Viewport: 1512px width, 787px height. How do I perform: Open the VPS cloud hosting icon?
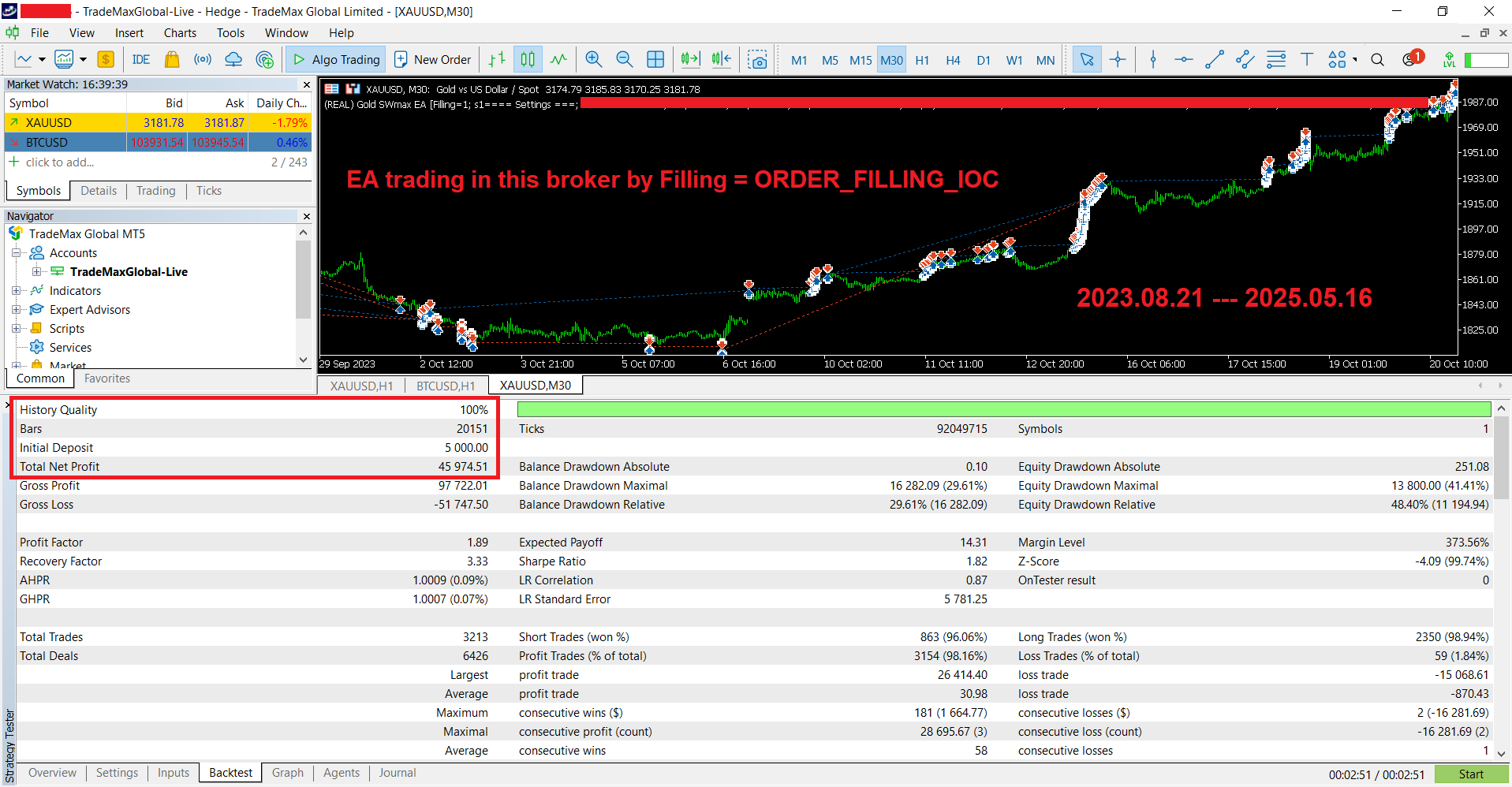pyautogui.click(x=233, y=59)
